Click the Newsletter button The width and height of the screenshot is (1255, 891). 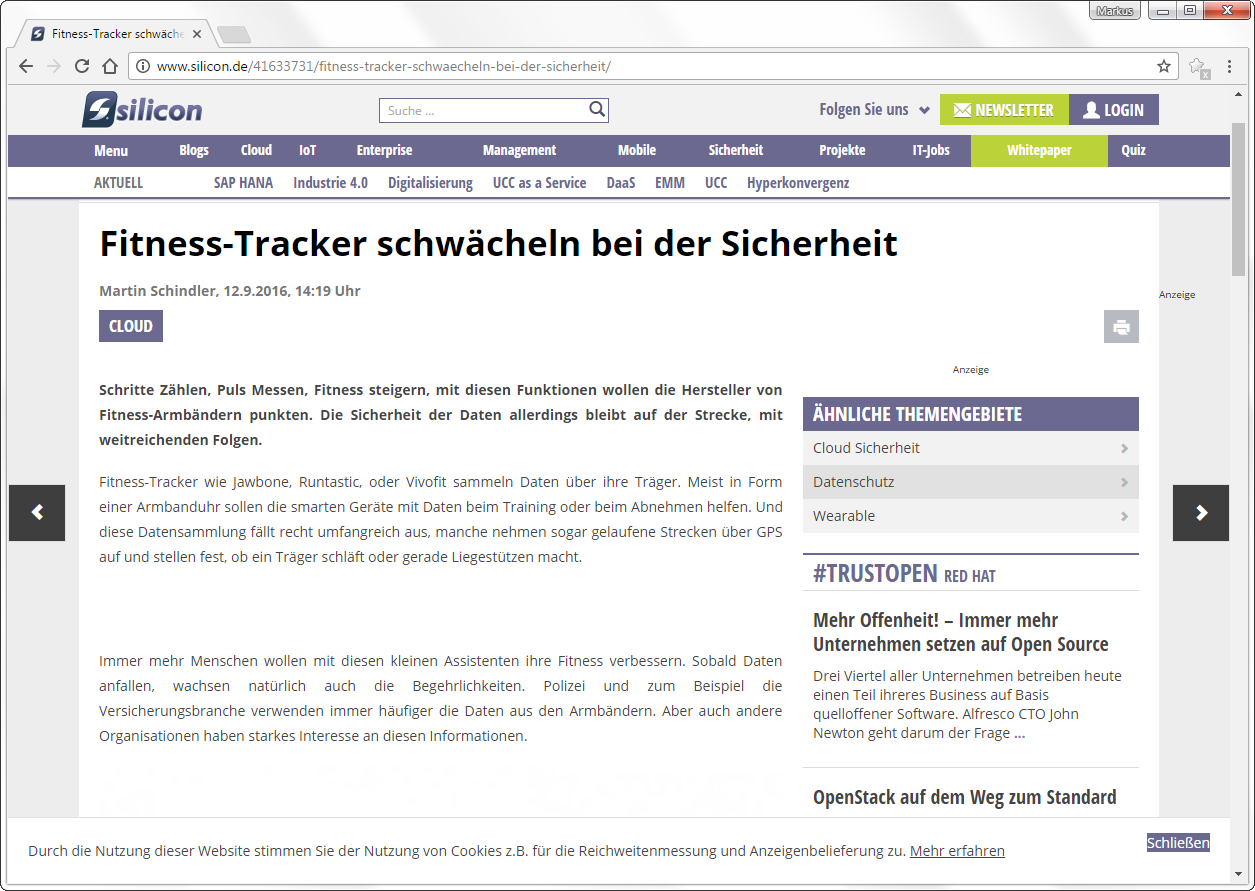click(1004, 110)
